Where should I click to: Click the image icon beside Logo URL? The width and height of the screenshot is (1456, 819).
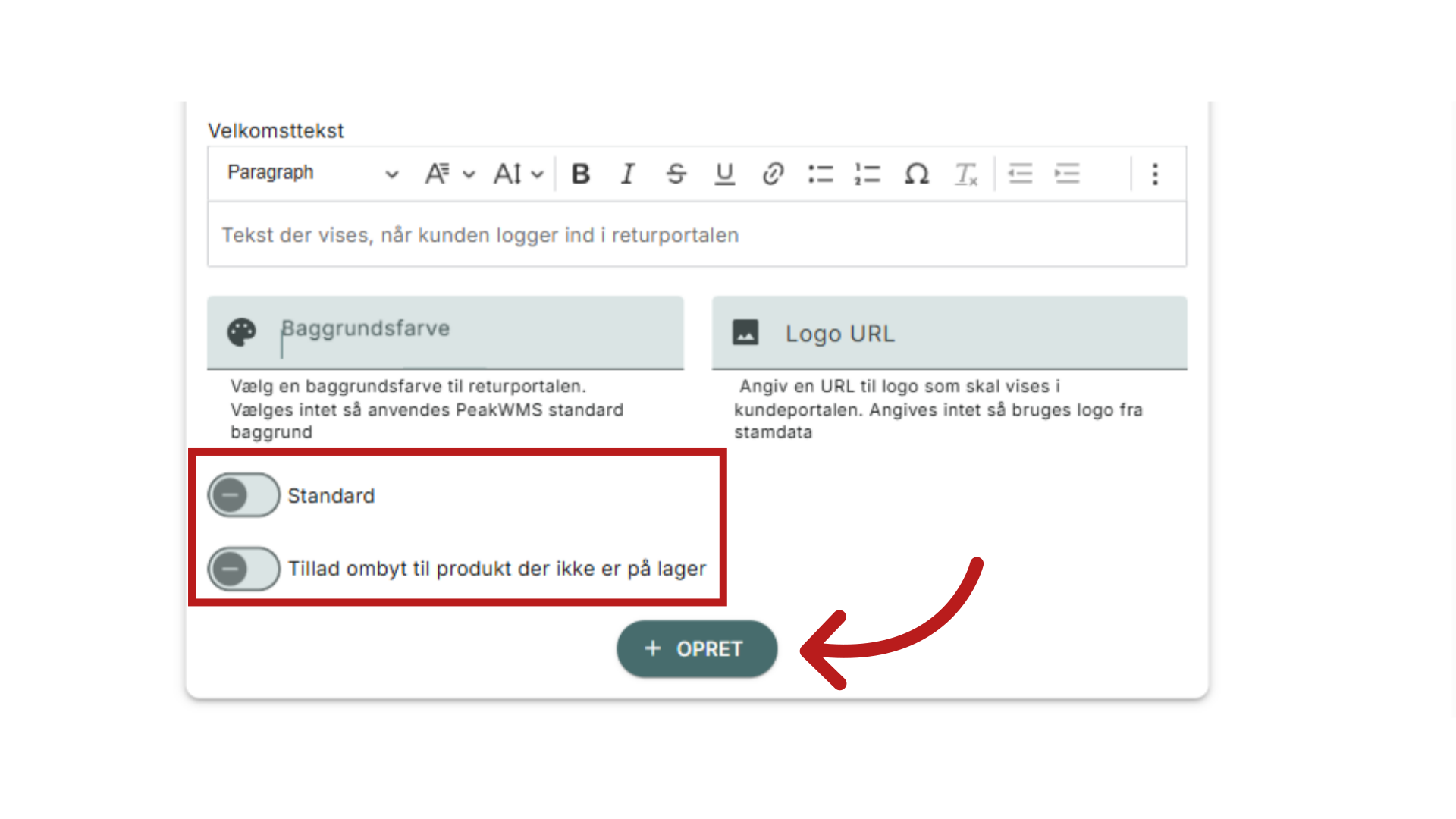745,332
